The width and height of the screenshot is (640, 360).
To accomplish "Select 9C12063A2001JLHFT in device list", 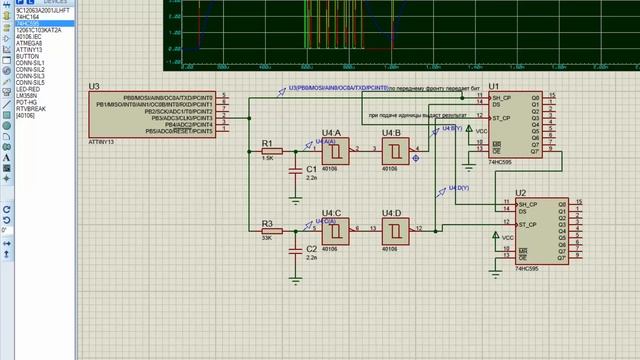I will click(44, 10).
